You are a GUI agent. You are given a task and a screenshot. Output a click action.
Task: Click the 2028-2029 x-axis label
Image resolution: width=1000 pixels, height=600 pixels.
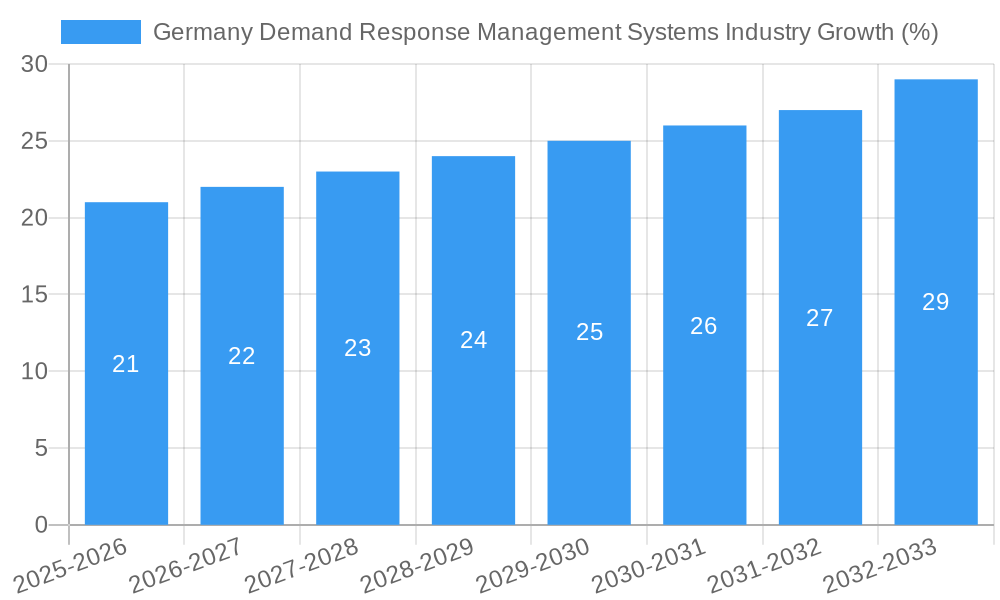click(418, 566)
